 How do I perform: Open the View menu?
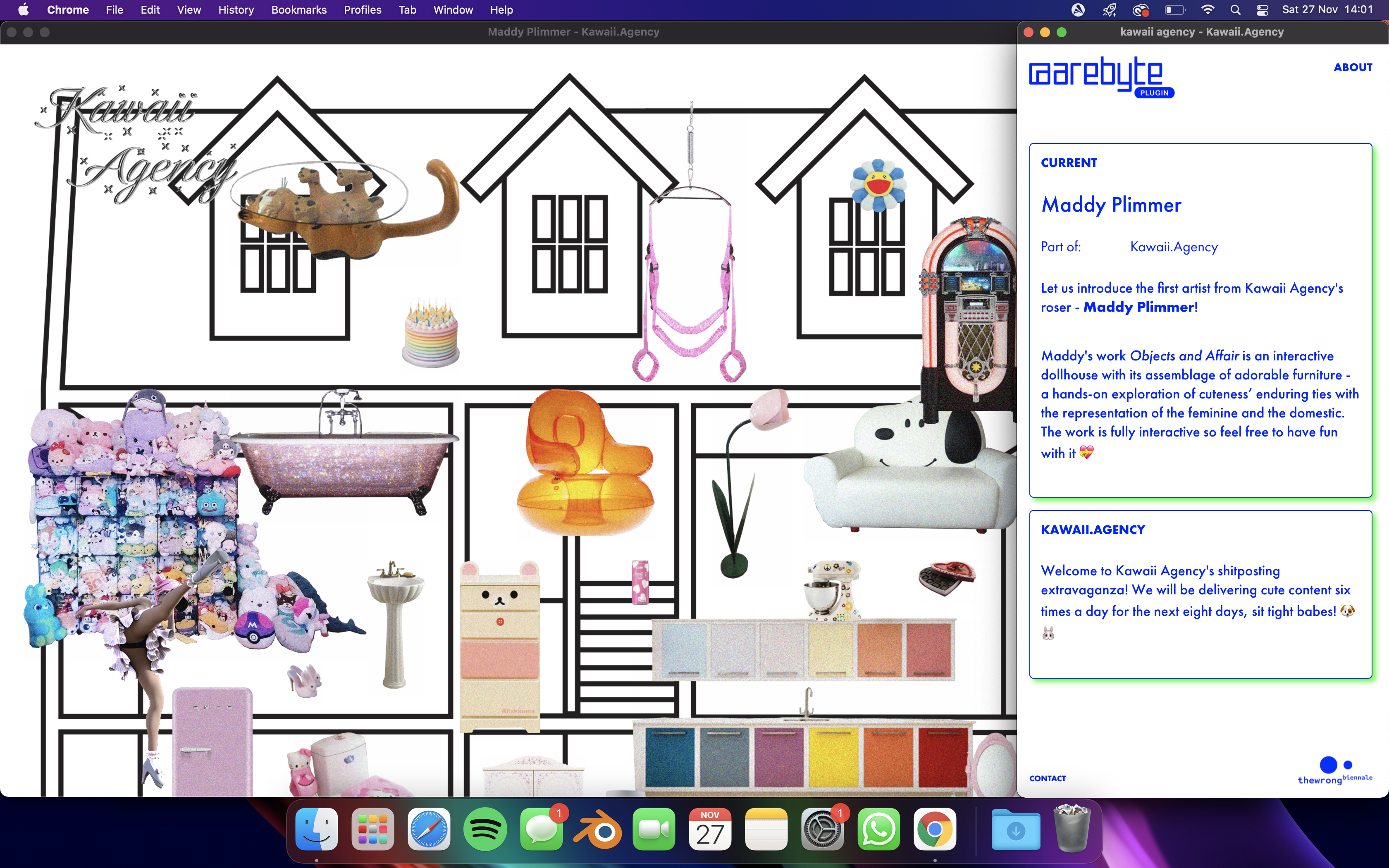pyautogui.click(x=189, y=10)
